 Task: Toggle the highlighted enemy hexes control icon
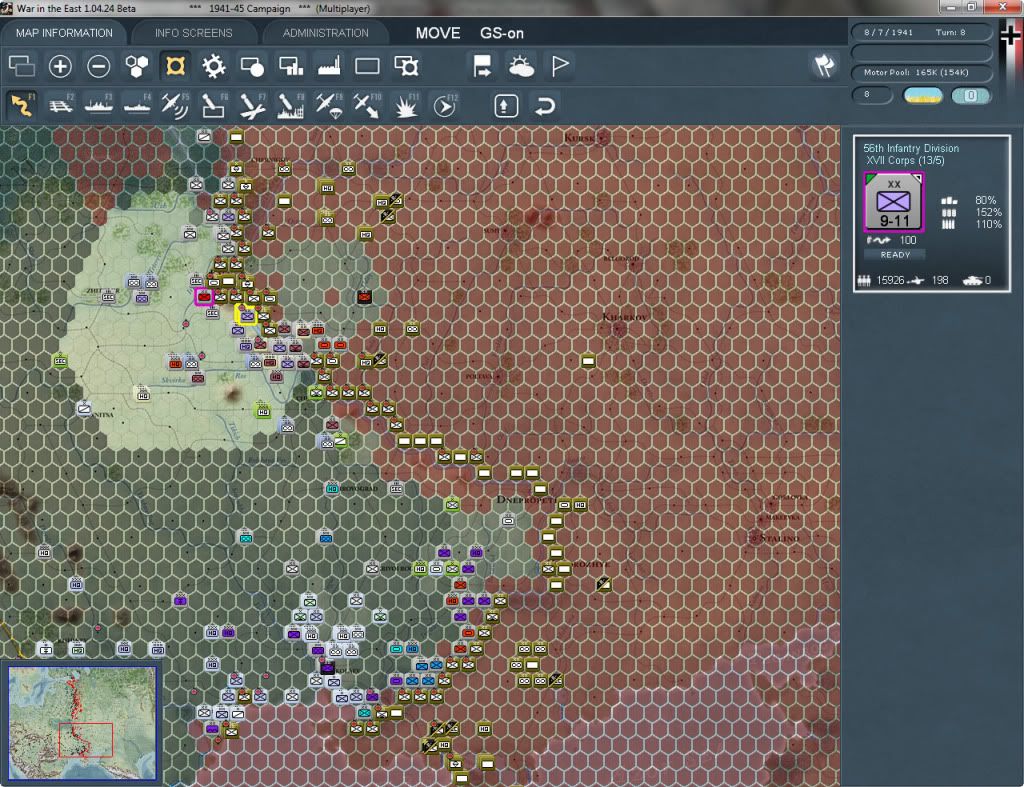click(175, 66)
